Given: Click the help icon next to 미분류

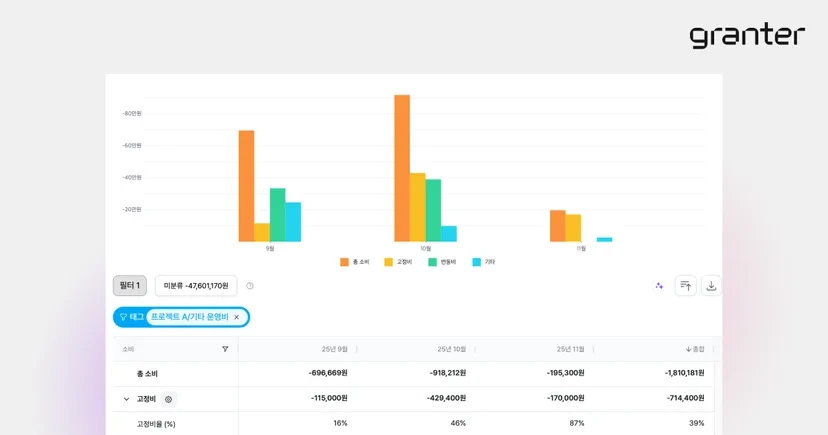Looking at the screenshot, I should click(250, 286).
